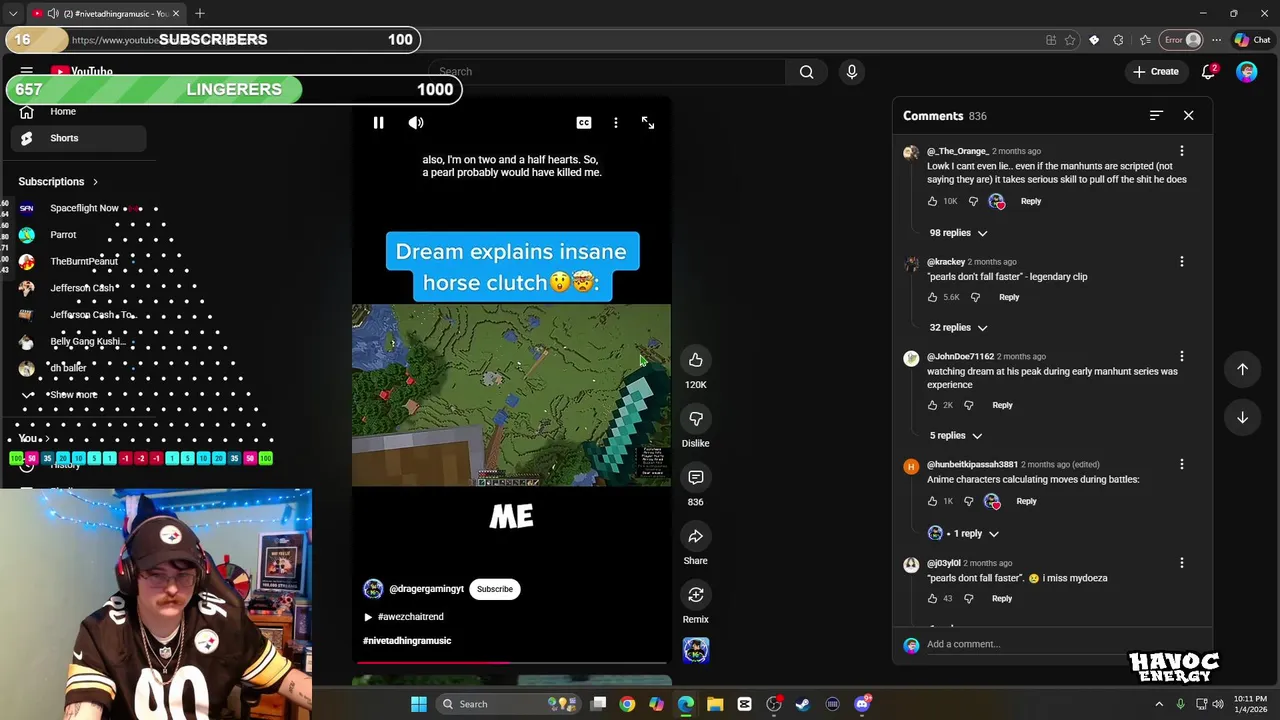
Task: Open the menu for the @JohnDoe71162 comment
Action: coord(1182,356)
